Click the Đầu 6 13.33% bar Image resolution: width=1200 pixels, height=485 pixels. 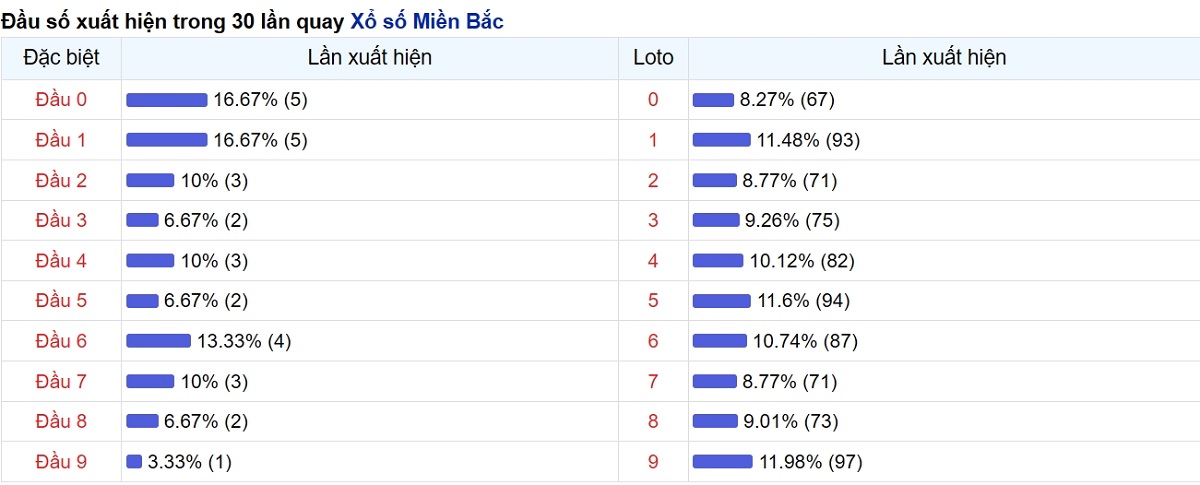158,341
